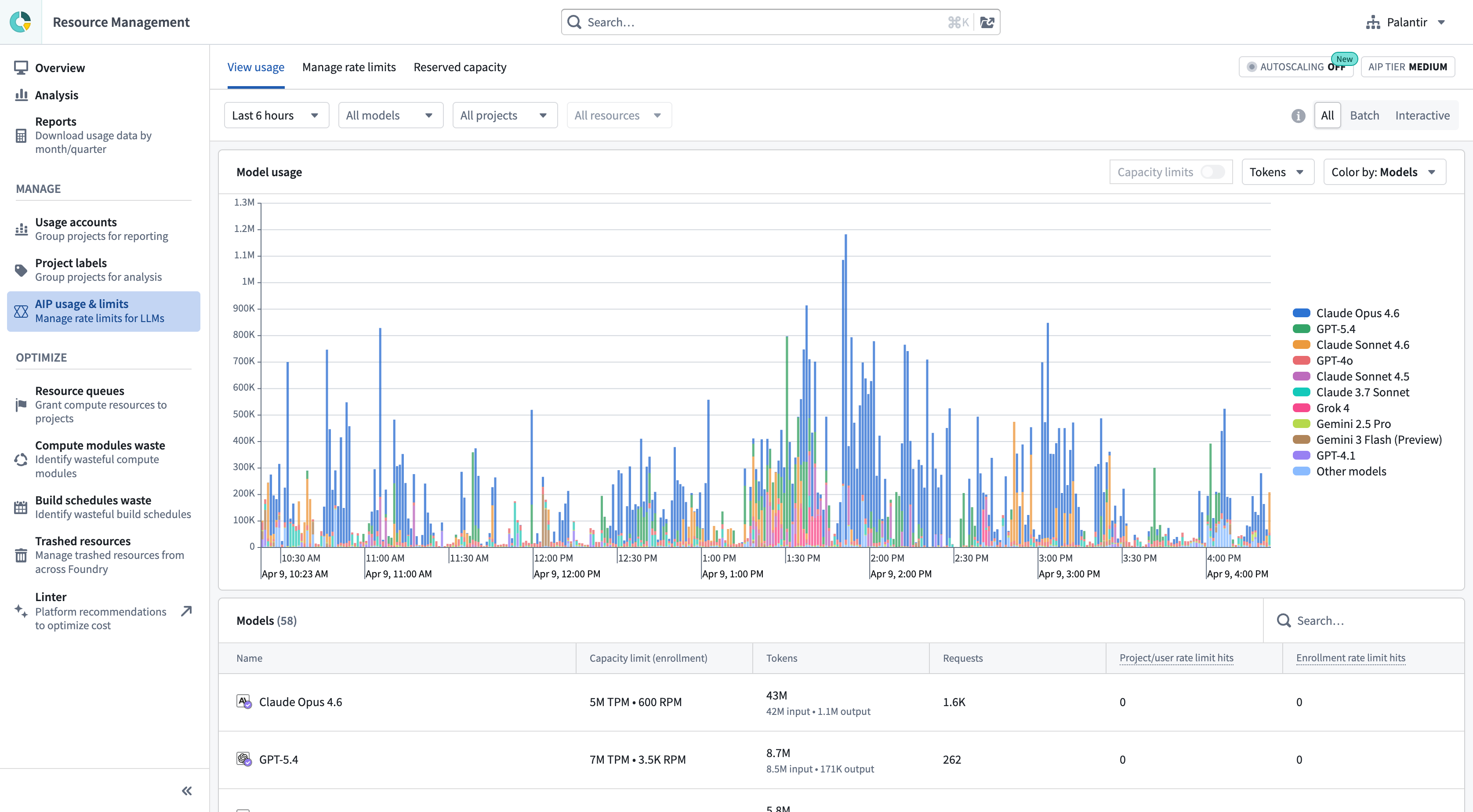This screenshot has width=1473, height=812.
Task: Open the All projects filter dropdown
Action: point(505,116)
